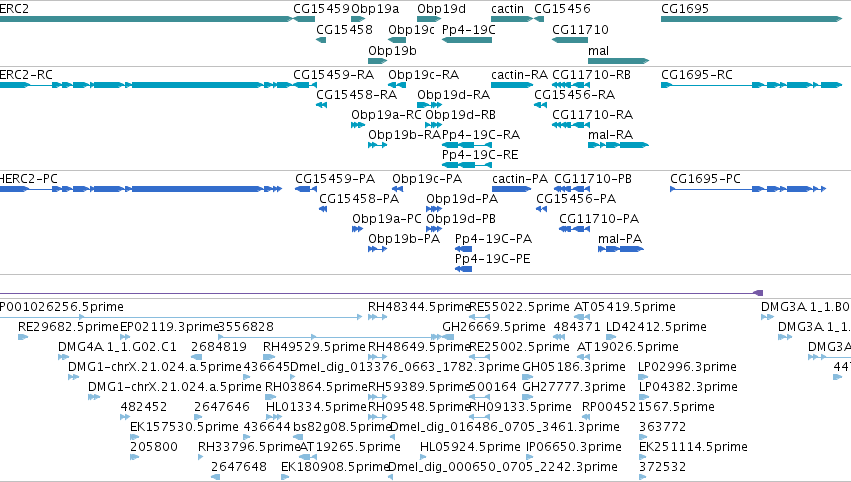Select the CG15459 gene label

[x=321, y=9]
